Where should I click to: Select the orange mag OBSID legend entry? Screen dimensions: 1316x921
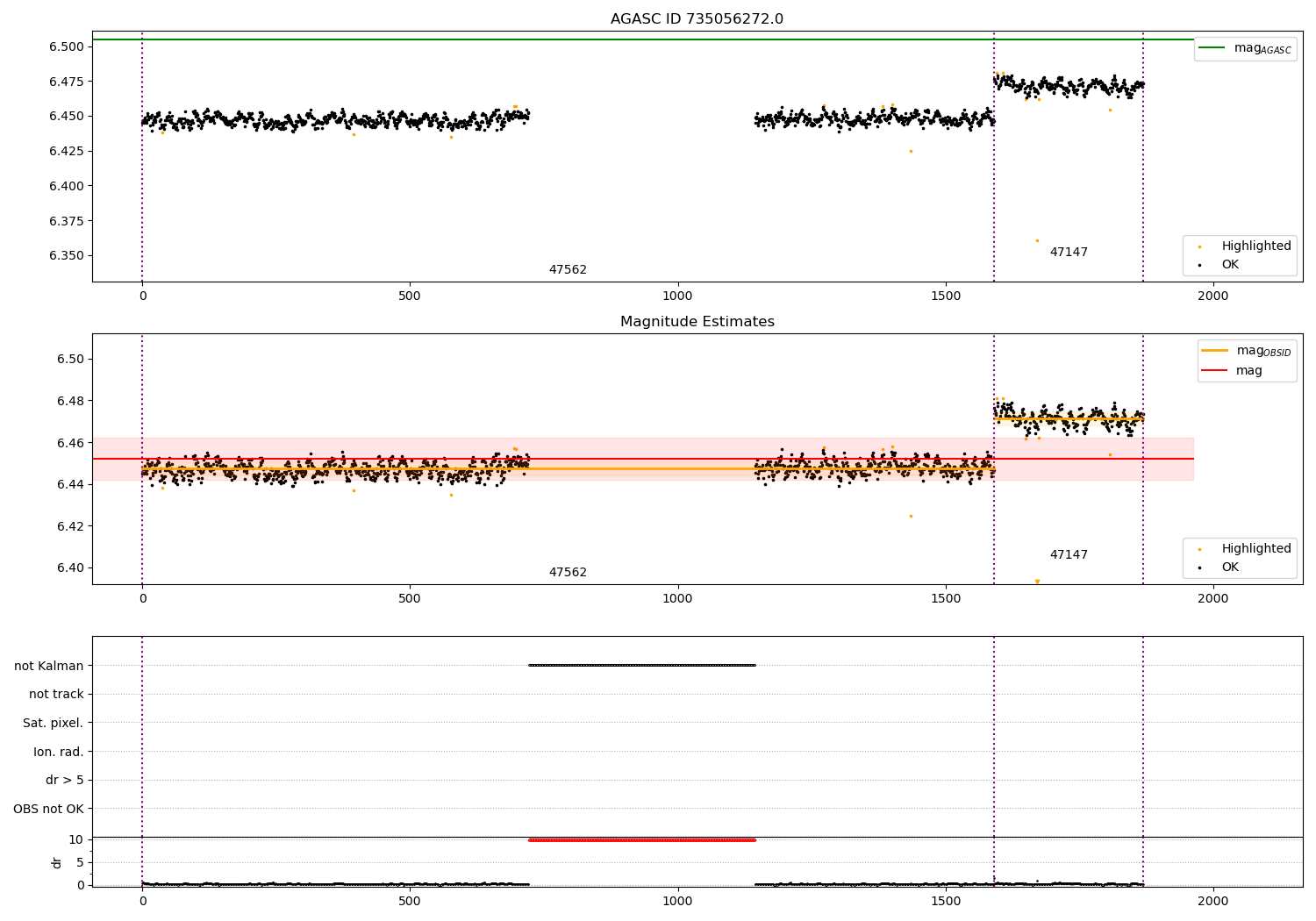(x=1247, y=351)
